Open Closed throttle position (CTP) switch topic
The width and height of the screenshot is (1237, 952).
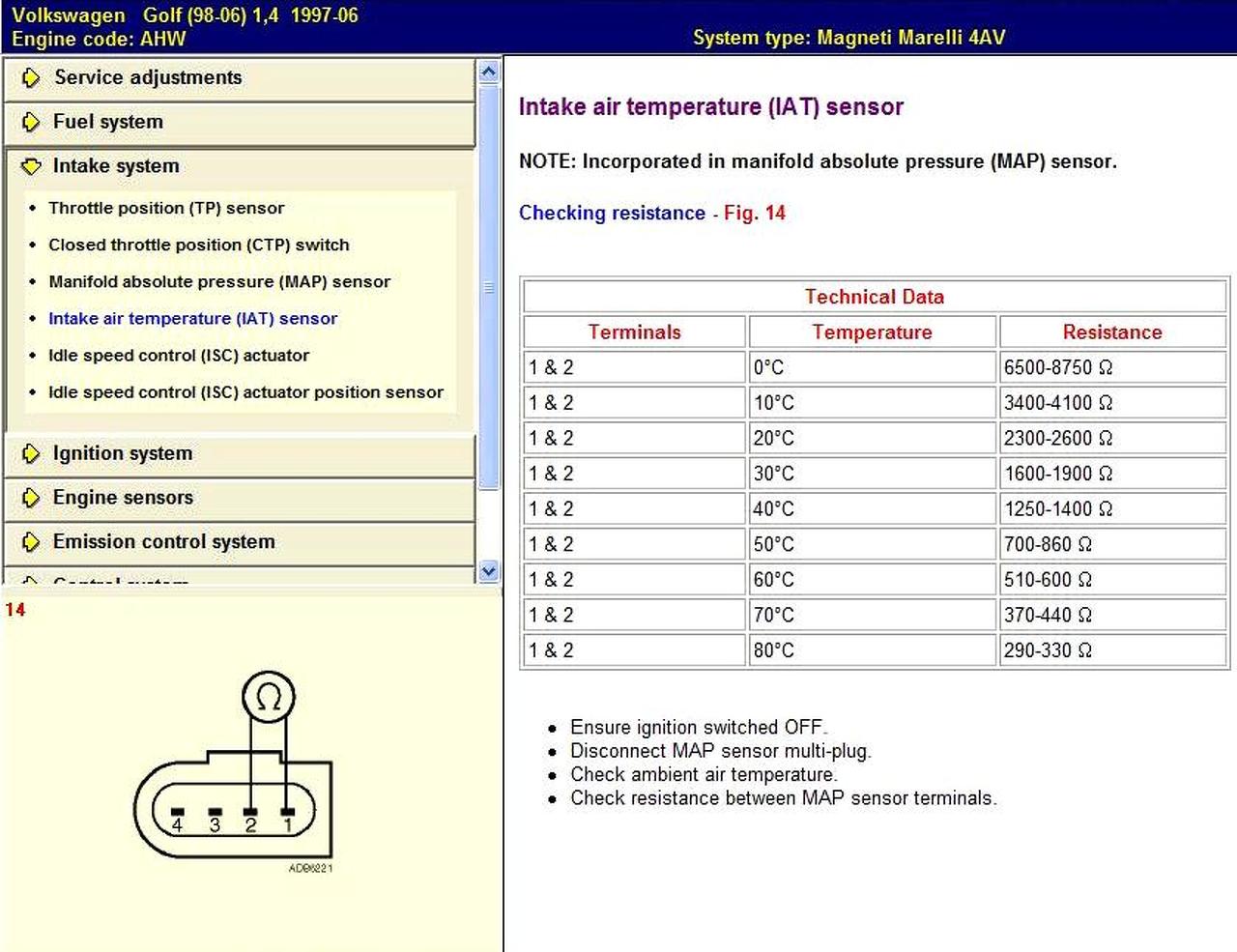[x=199, y=245]
